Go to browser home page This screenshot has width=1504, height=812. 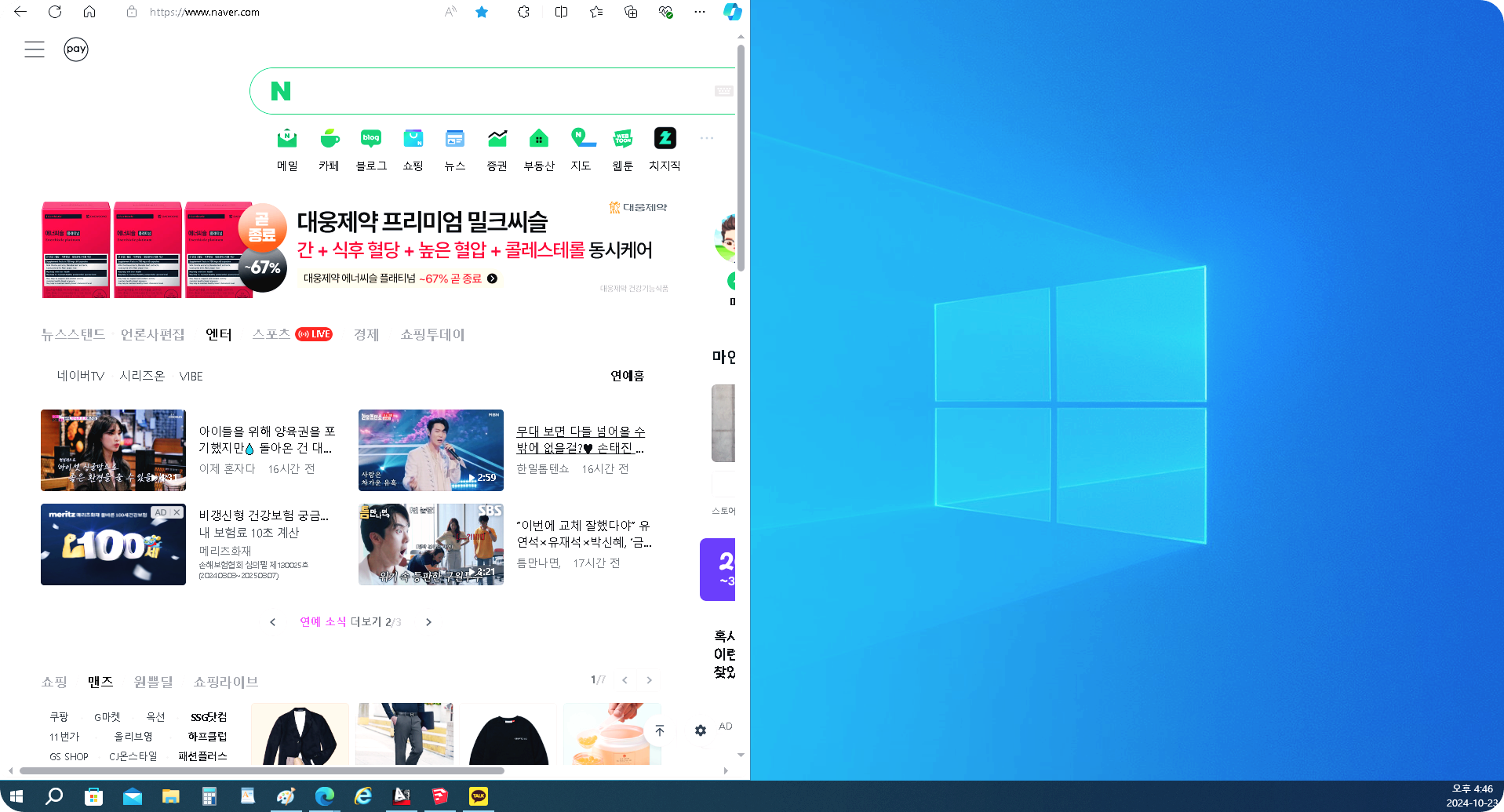[x=89, y=12]
